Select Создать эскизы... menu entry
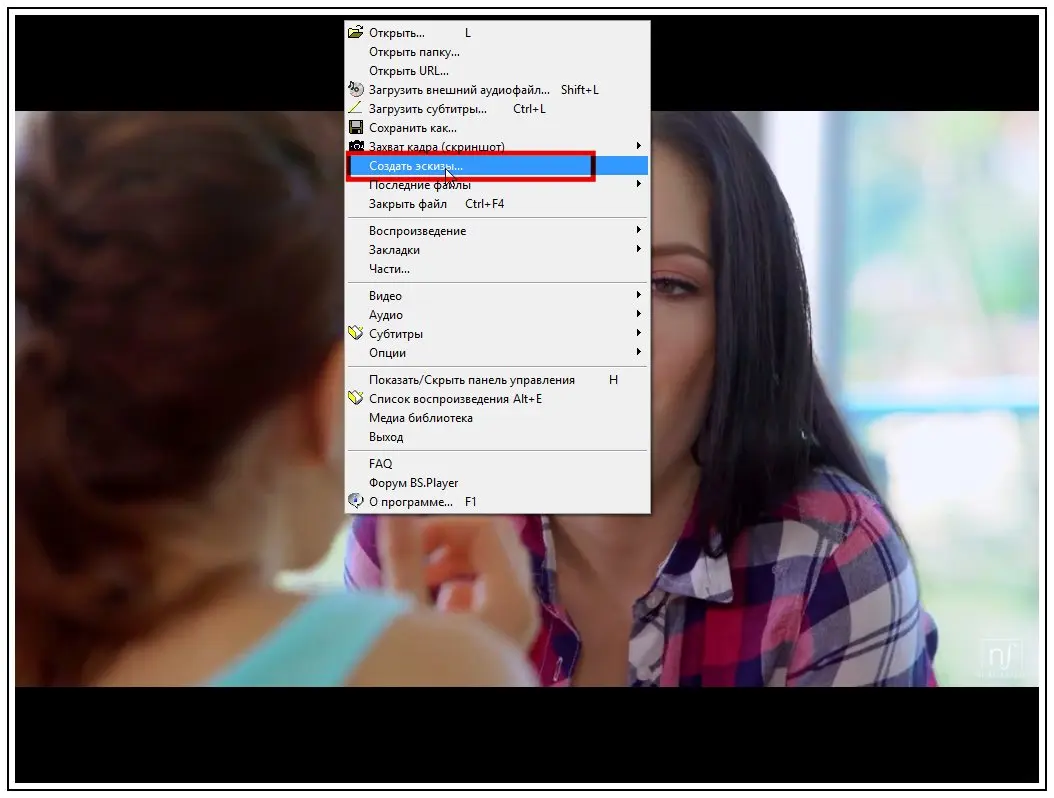 [497, 165]
